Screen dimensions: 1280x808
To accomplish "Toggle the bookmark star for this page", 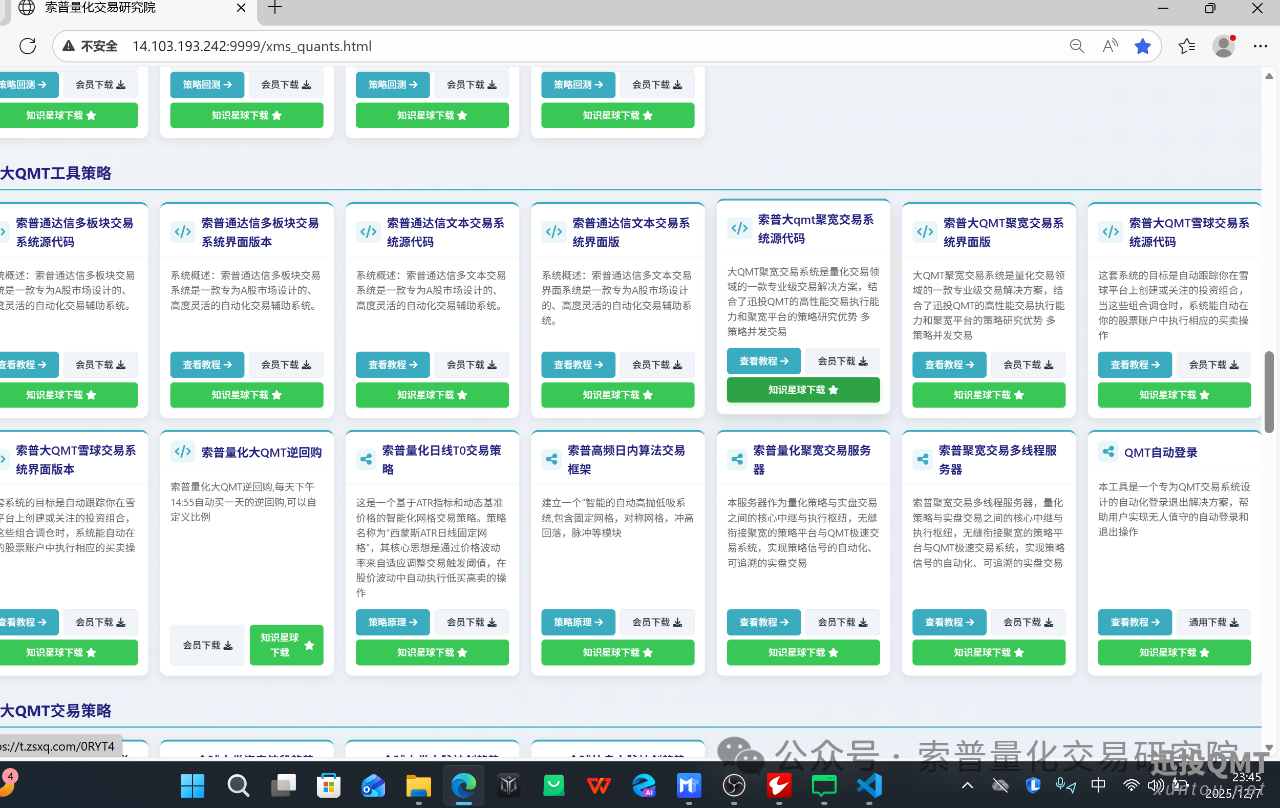I will (1143, 46).
